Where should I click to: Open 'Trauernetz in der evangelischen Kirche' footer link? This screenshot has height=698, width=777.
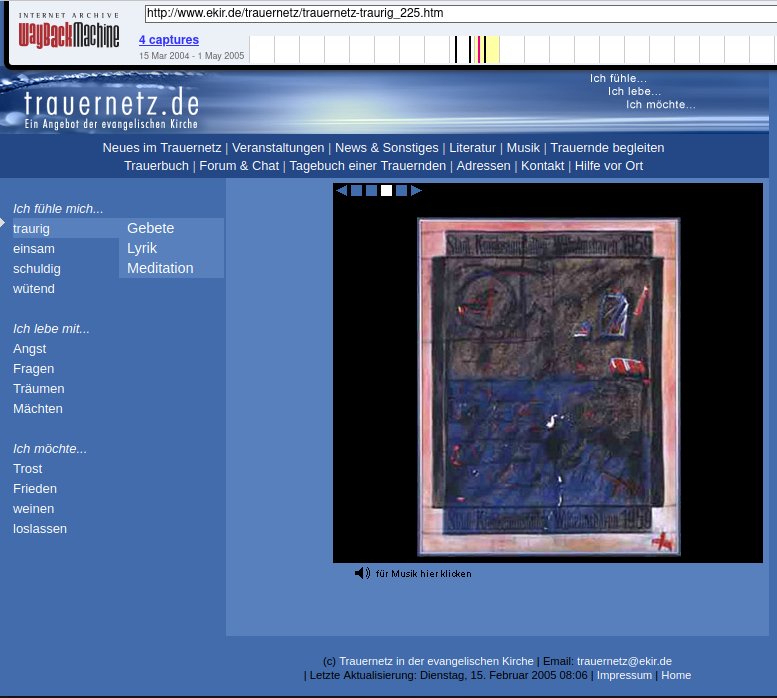tap(436, 661)
